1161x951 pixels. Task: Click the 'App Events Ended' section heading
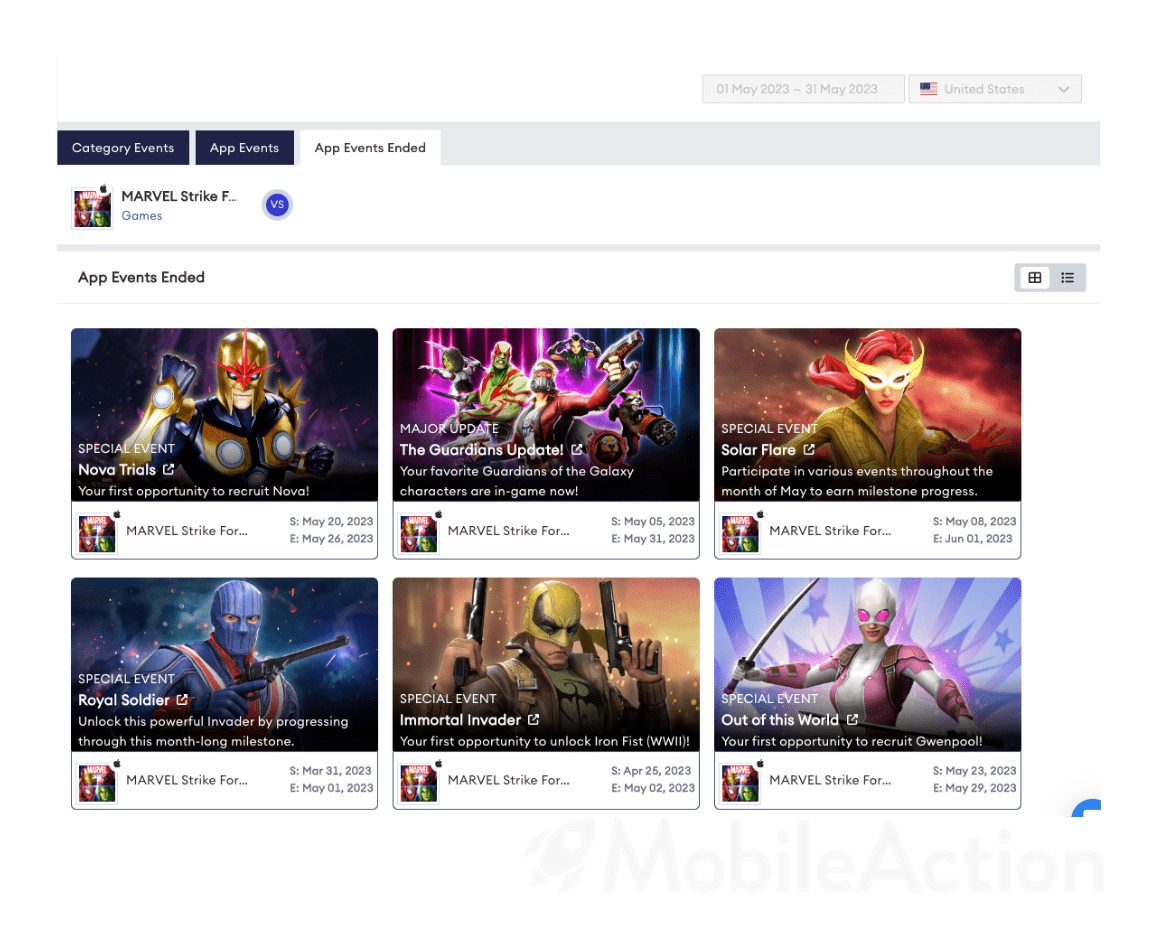[141, 278]
